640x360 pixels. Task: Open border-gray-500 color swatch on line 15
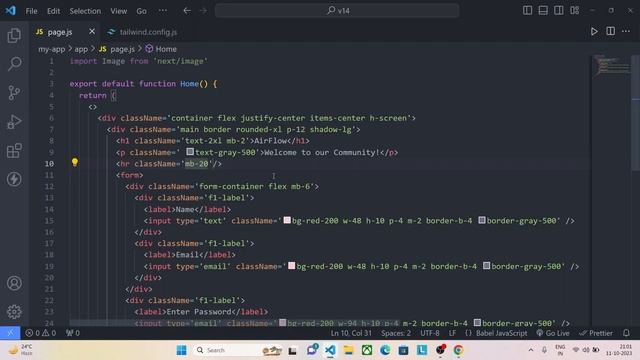482,220
